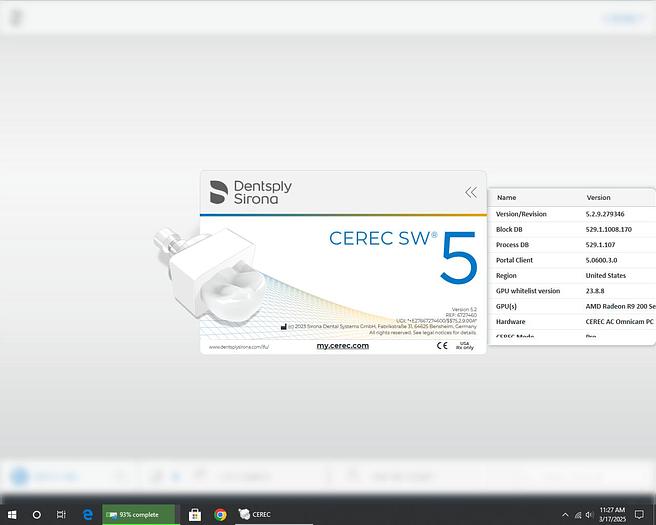Open the volume control tray icon
This screenshot has width=656, height=525.
pos(589,515)
